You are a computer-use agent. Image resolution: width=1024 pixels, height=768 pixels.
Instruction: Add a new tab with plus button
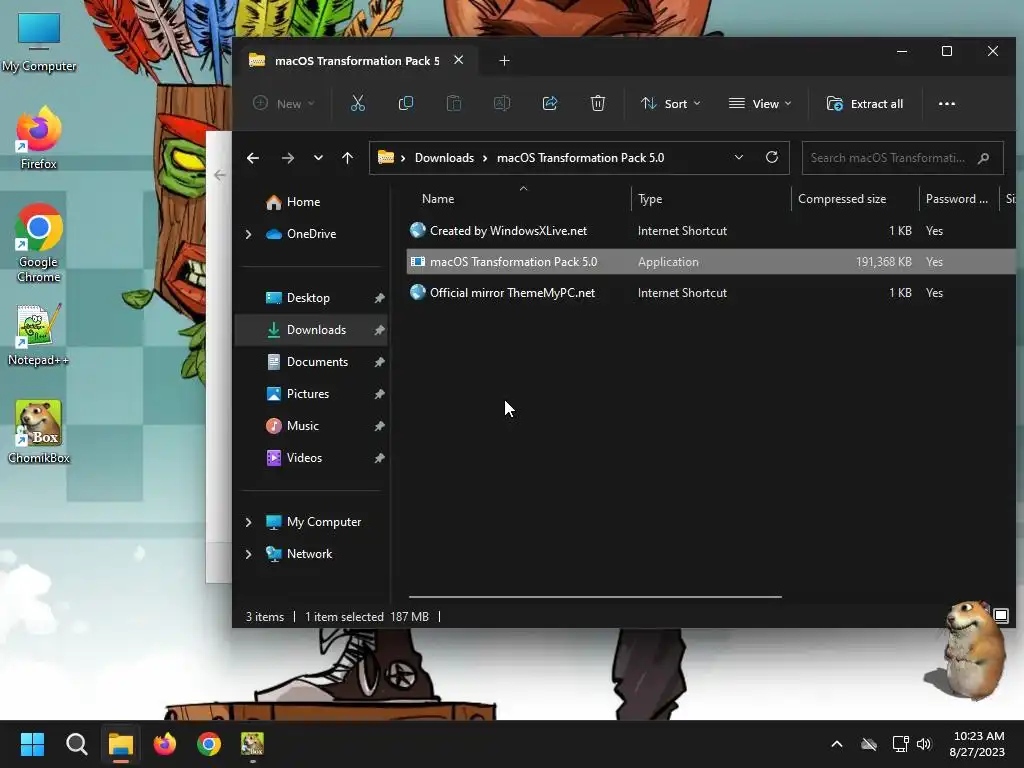pyautogui.click(x=504, y=61)
